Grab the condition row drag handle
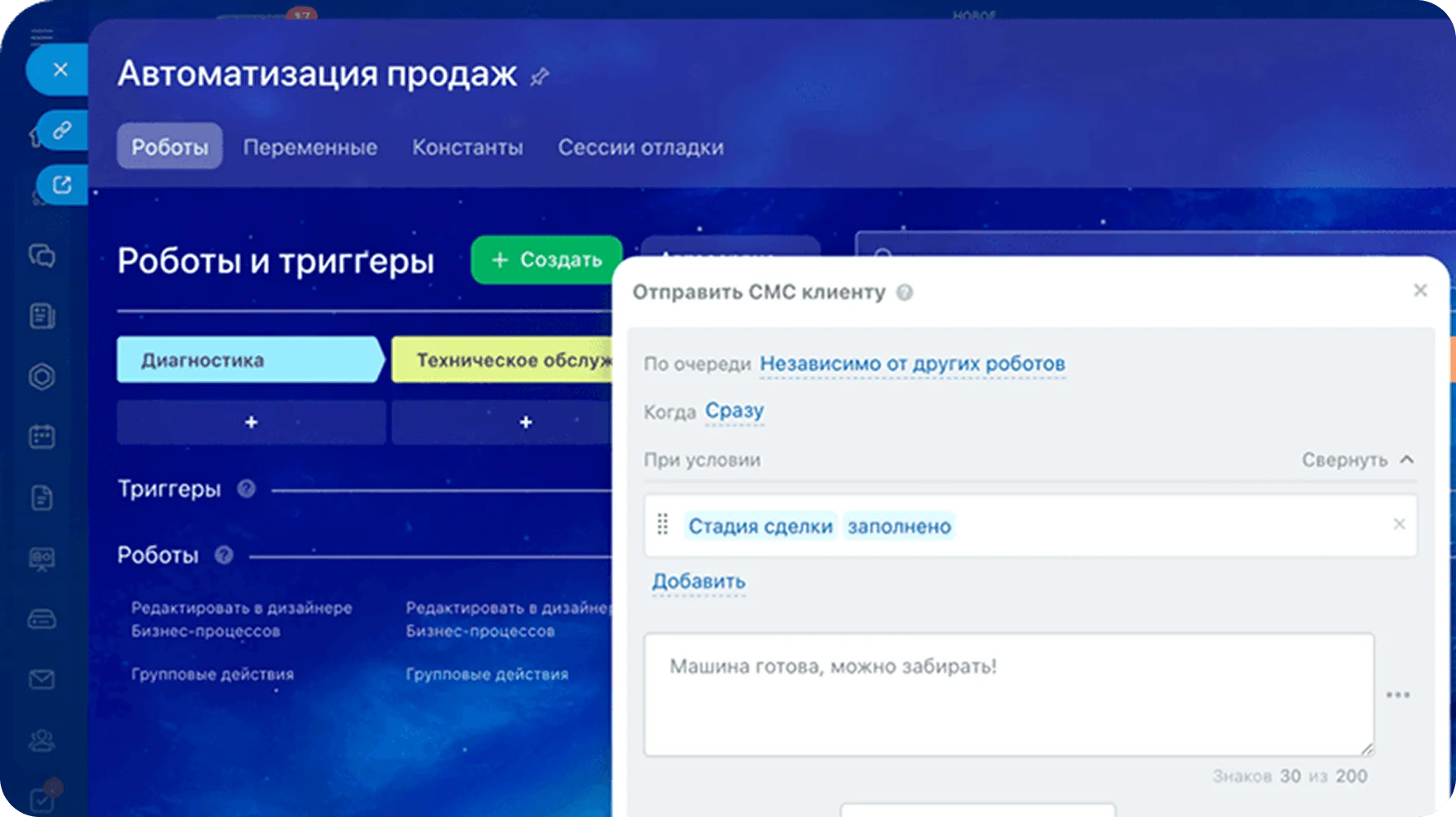Screen dimensions: 1456x817 tap(662, 524)
